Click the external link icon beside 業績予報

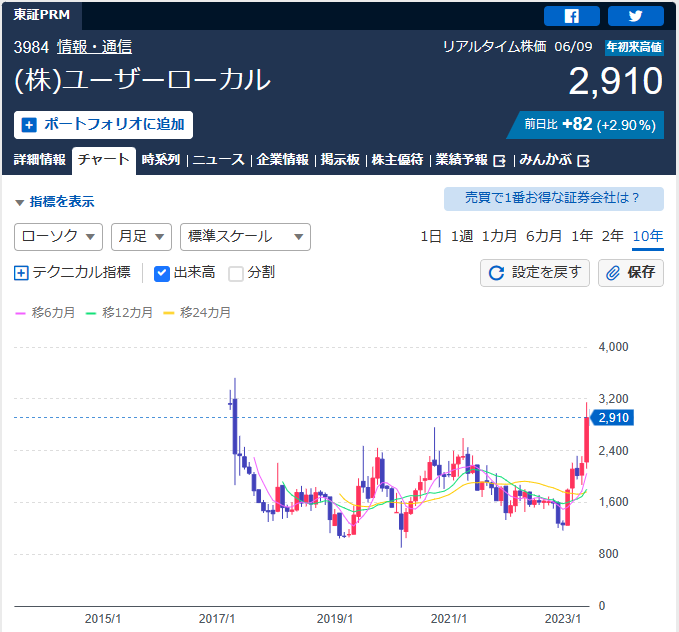tap(499, 161)
